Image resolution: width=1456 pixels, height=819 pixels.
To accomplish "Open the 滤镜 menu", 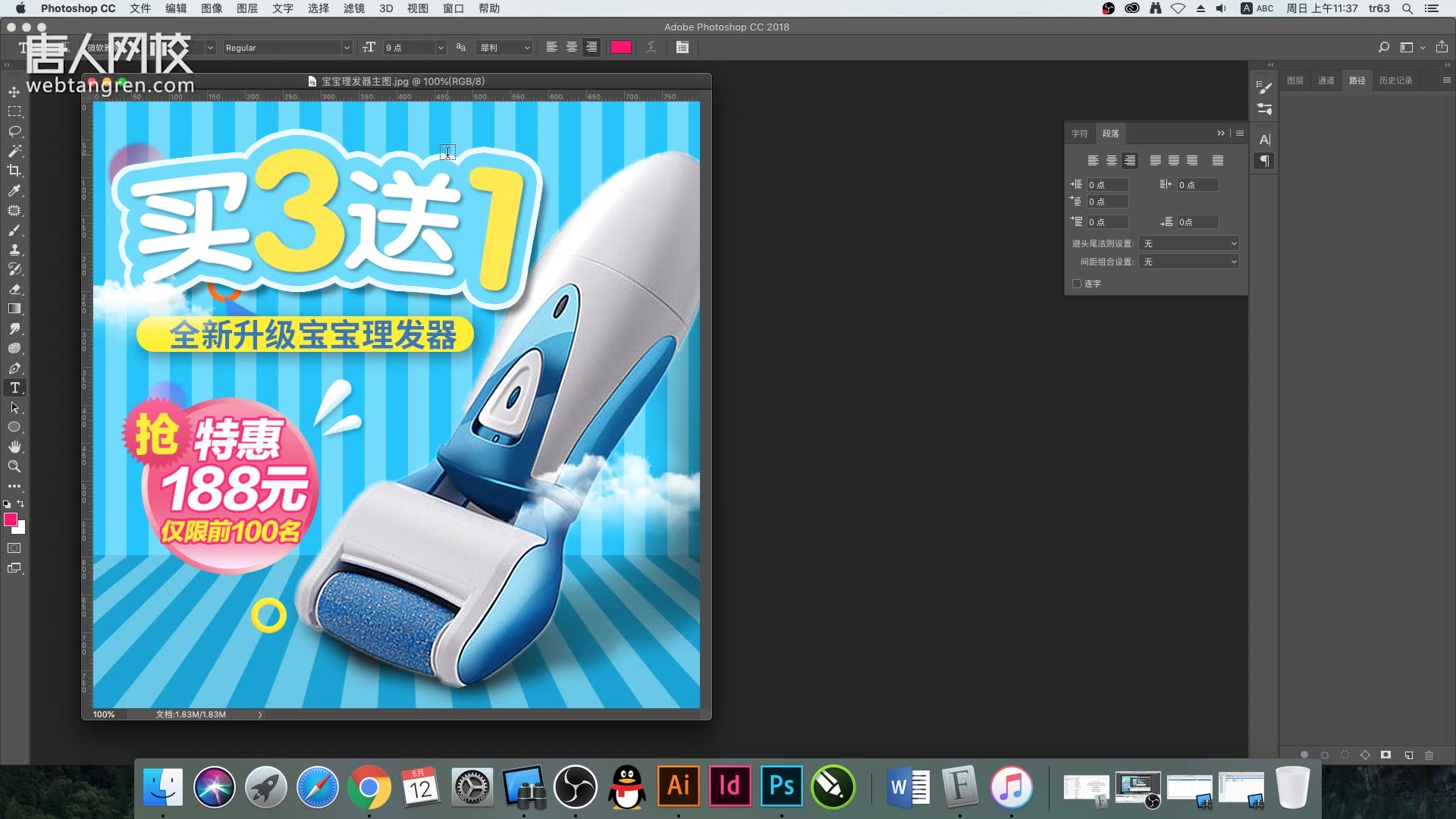I will click(x=354, y=8).
